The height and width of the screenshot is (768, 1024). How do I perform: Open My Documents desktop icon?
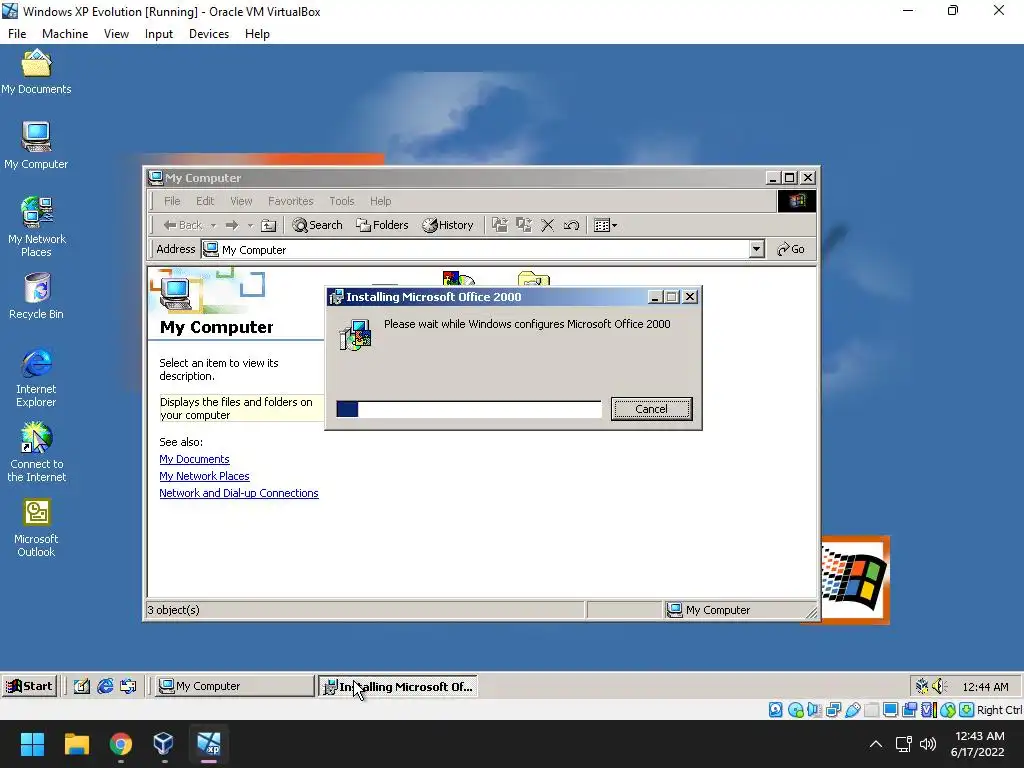pyautogui.click(x=36, y=72)
